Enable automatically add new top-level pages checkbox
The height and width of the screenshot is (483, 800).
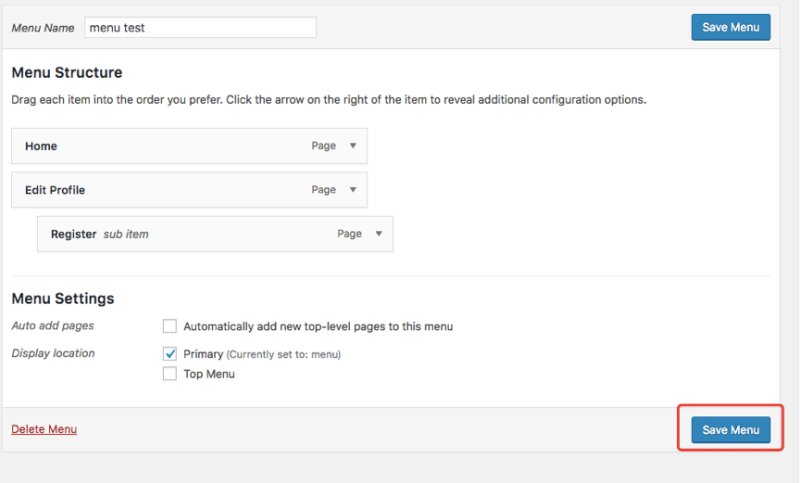(170, 326)
